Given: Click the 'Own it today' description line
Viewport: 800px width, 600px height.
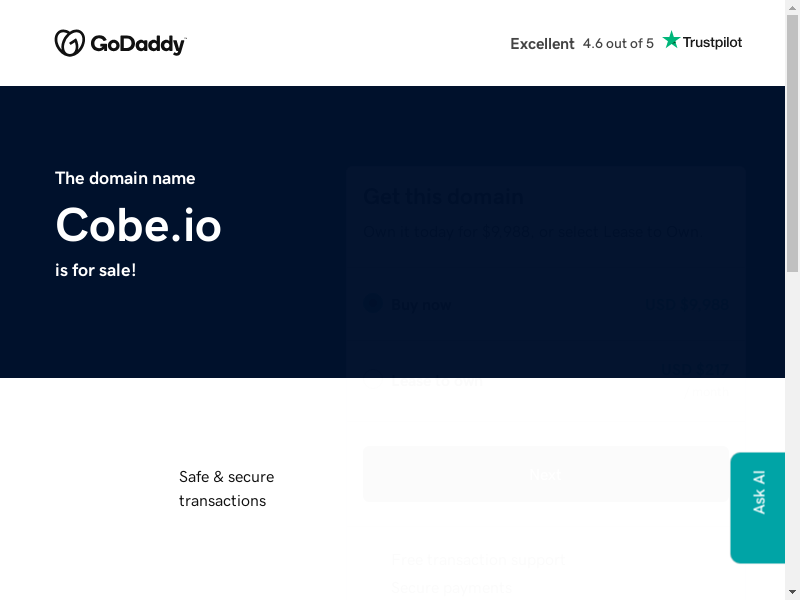Looking at the screenshot, I should (531, 232).
